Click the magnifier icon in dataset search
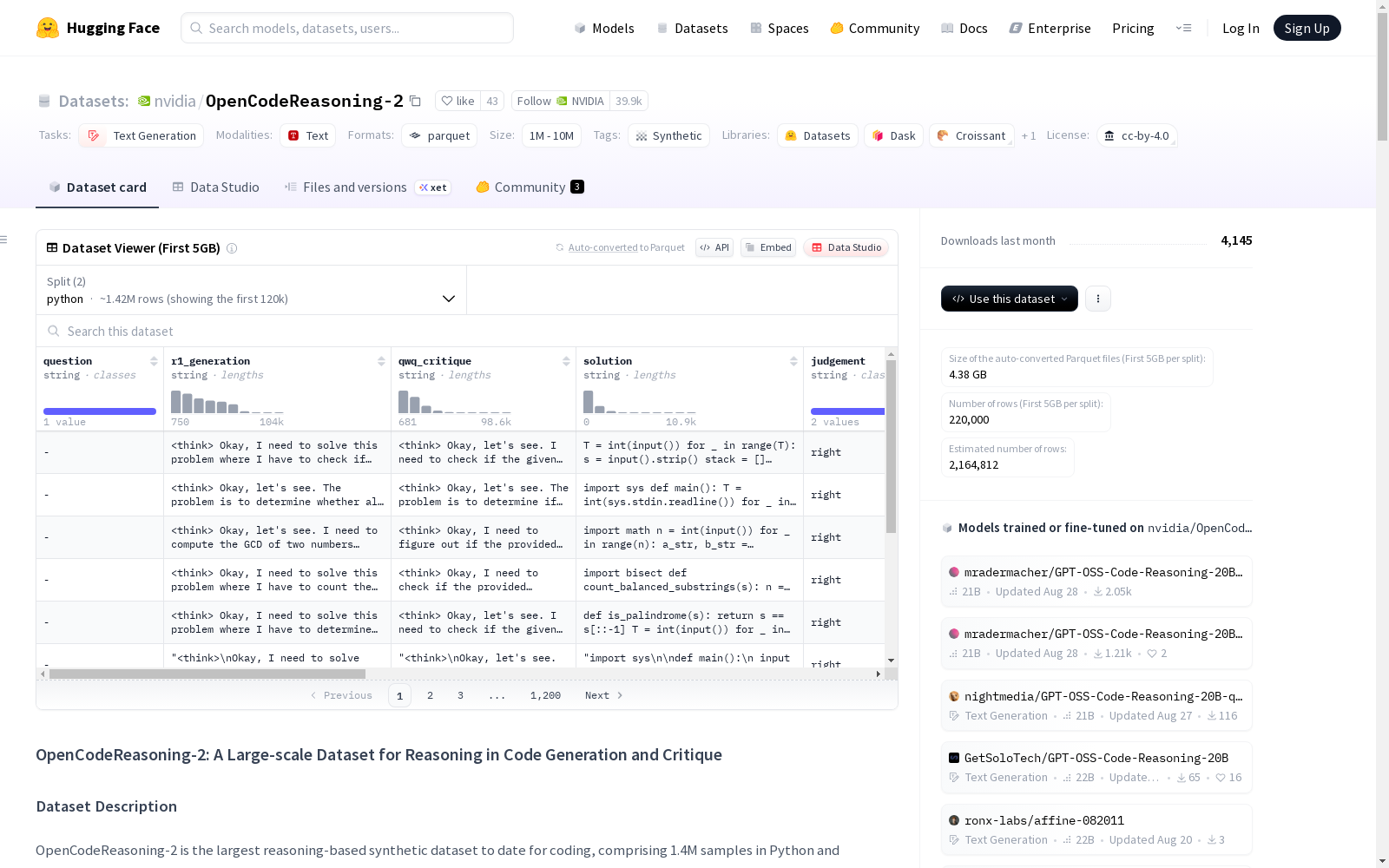Image resolution: width=1389 pixels, height=868 pixels. point(54,331)
